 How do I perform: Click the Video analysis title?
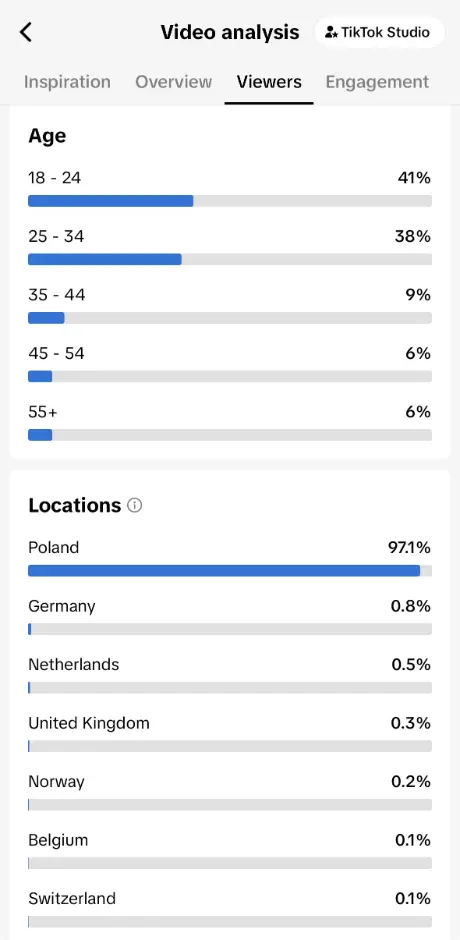coord(230,32)
